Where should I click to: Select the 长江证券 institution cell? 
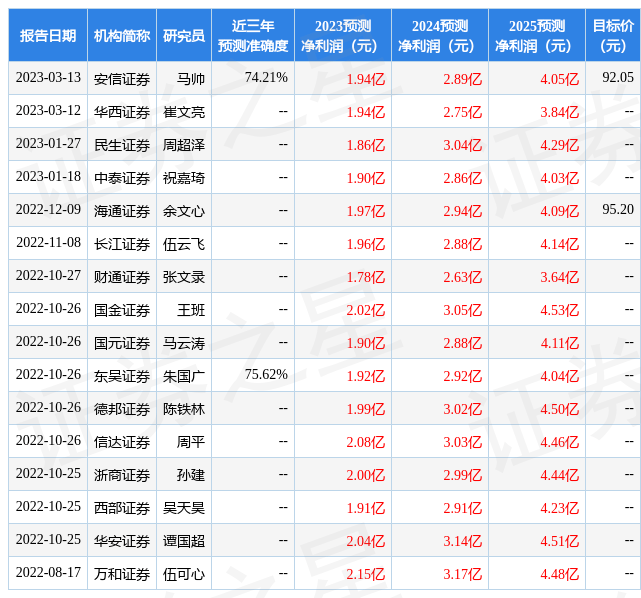(122, 244)
